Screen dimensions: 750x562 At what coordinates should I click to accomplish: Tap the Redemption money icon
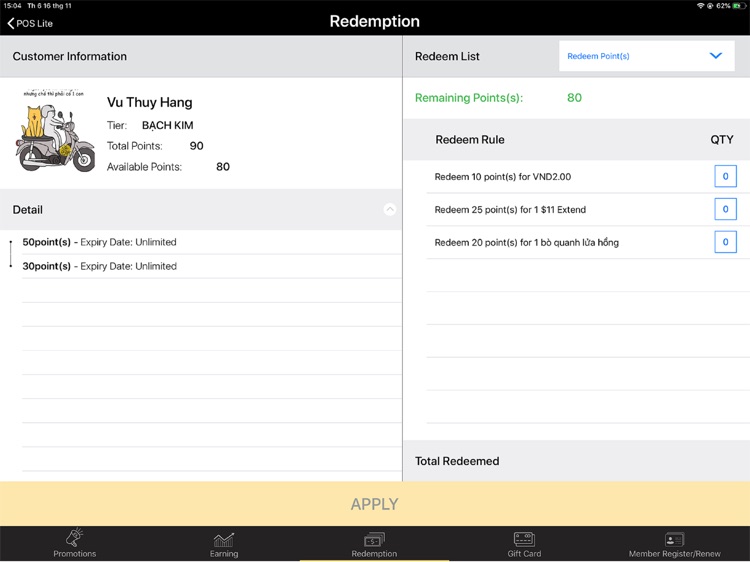pyautogui.click(x=374, y=540)
